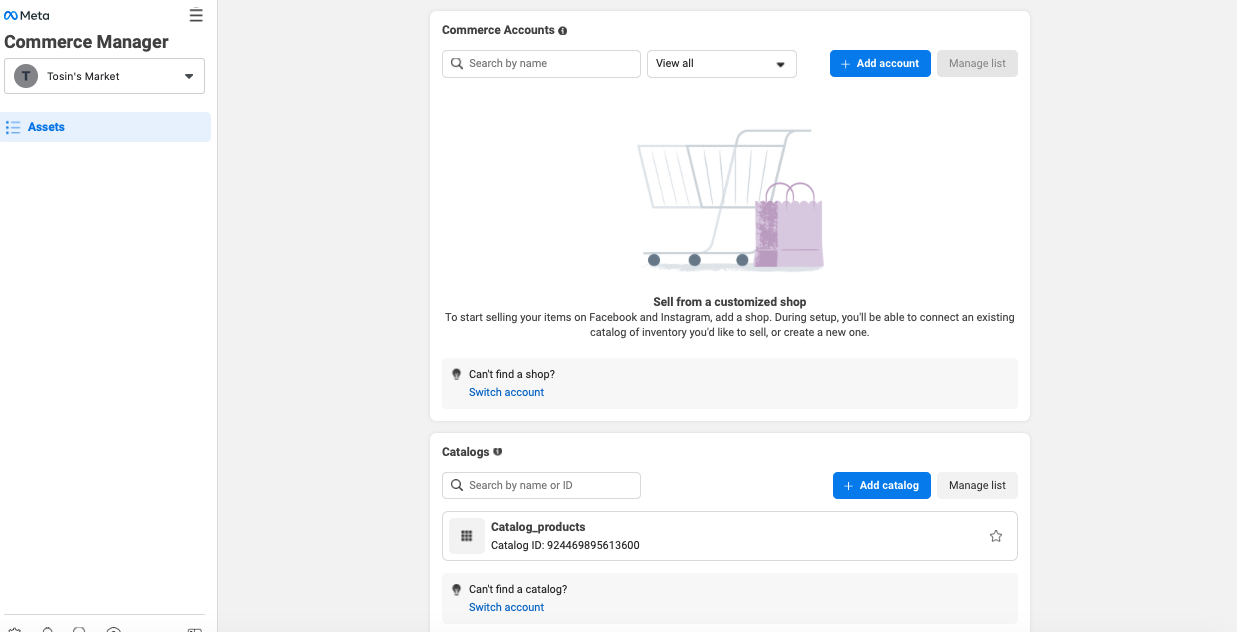Click the grid icon of Catalog_products
The image size is (1237, 632).
(x=466, y=536)
